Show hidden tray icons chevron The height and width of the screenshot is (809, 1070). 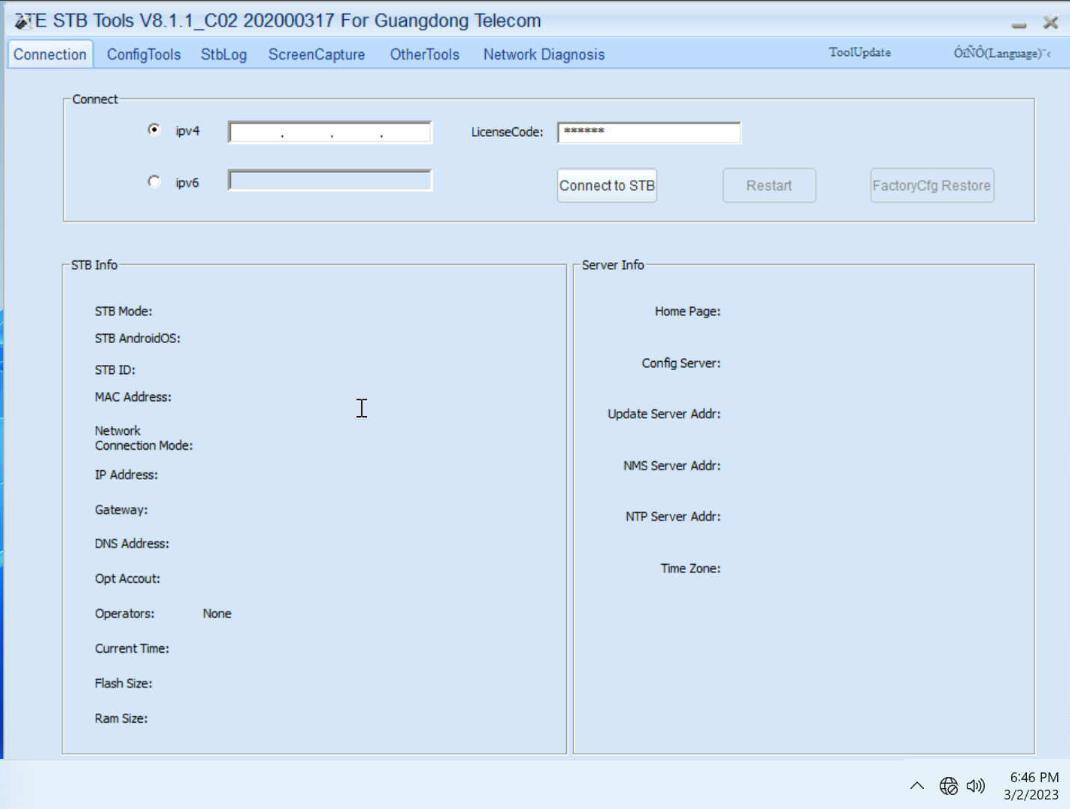[917, 786]
